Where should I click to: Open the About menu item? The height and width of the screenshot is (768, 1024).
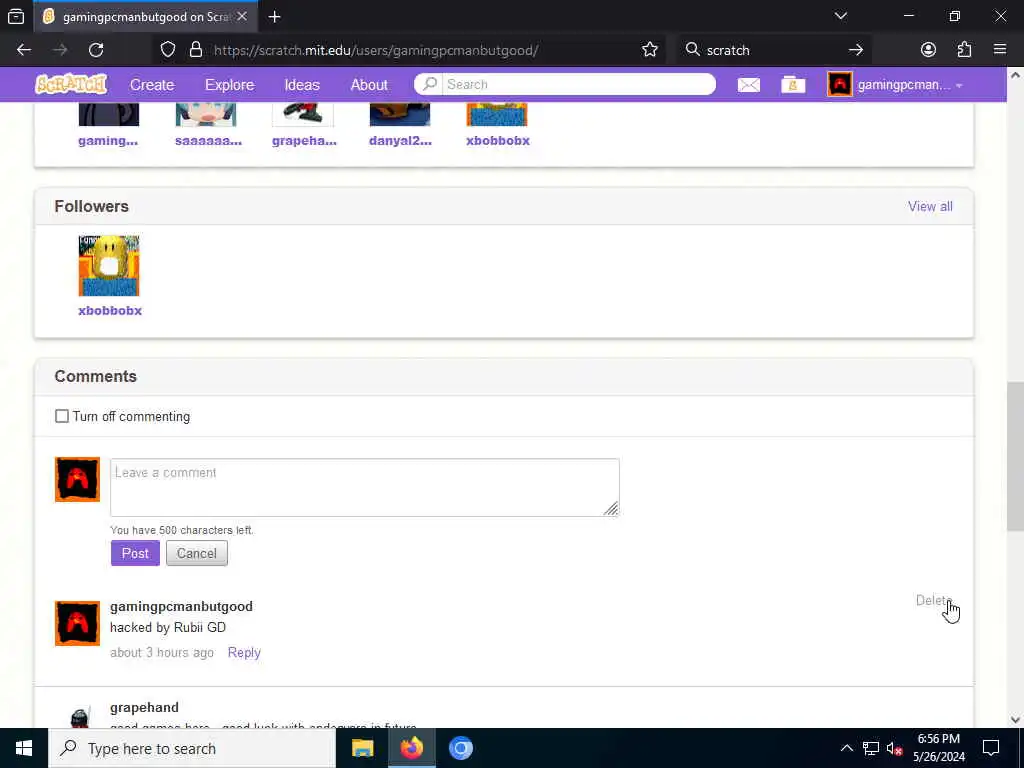pyautogui.click(x=369, y=84)
